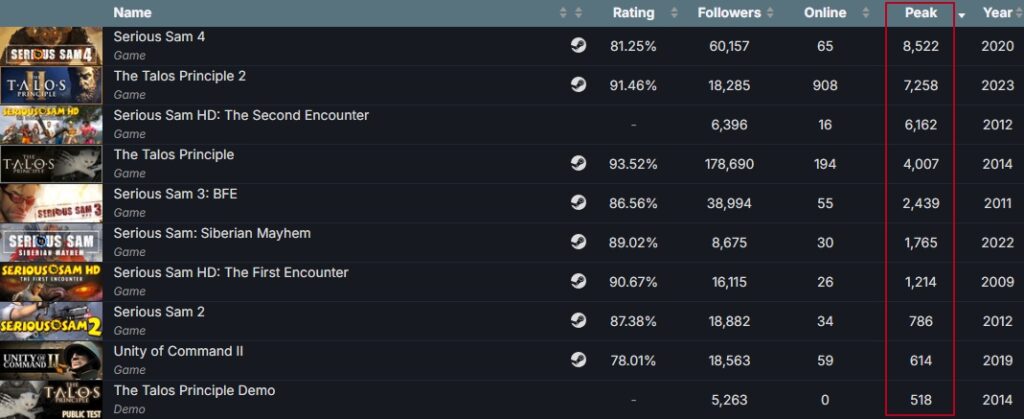The width and height of the screenshot is (1024, 419).
Task: Click the Unity of Command II thumbnail
Action: click(51, 360)
